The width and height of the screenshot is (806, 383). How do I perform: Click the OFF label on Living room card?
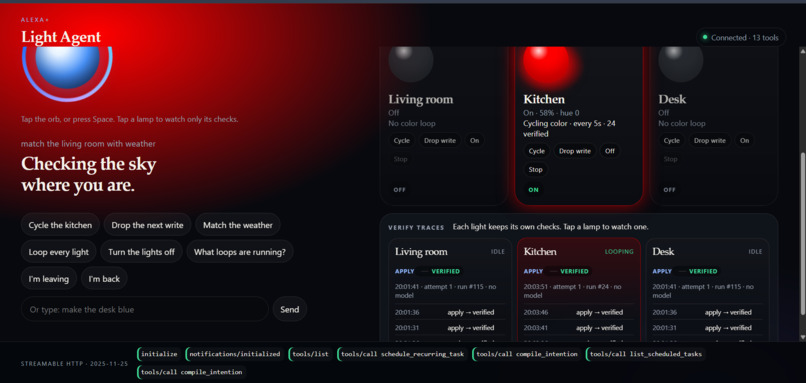pyautogui.click(x=399, y=190)
